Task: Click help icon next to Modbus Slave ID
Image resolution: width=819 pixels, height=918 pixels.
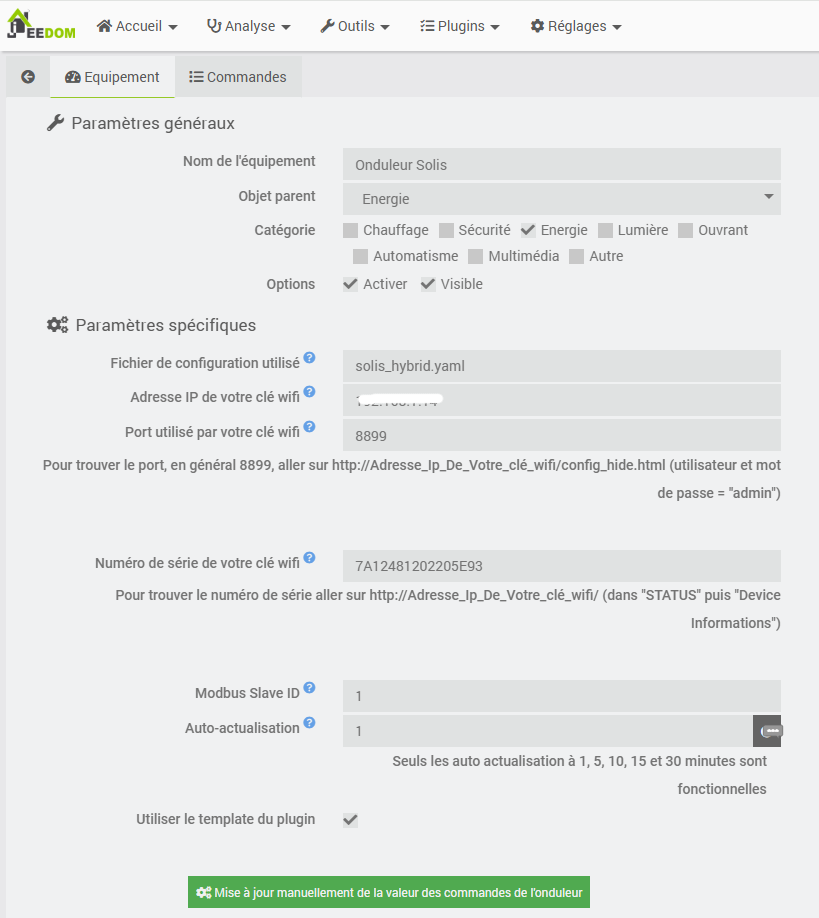Action: [x=310, y=688]
